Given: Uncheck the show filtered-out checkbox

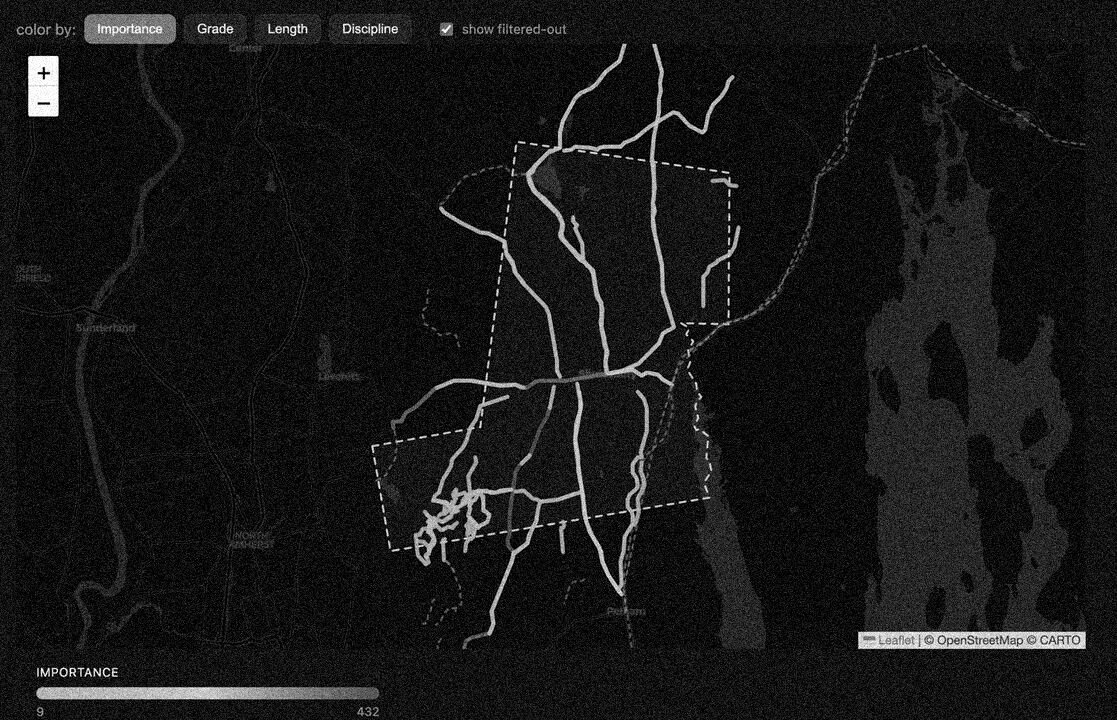Looking at the screenshot, I should coord(447,29).
